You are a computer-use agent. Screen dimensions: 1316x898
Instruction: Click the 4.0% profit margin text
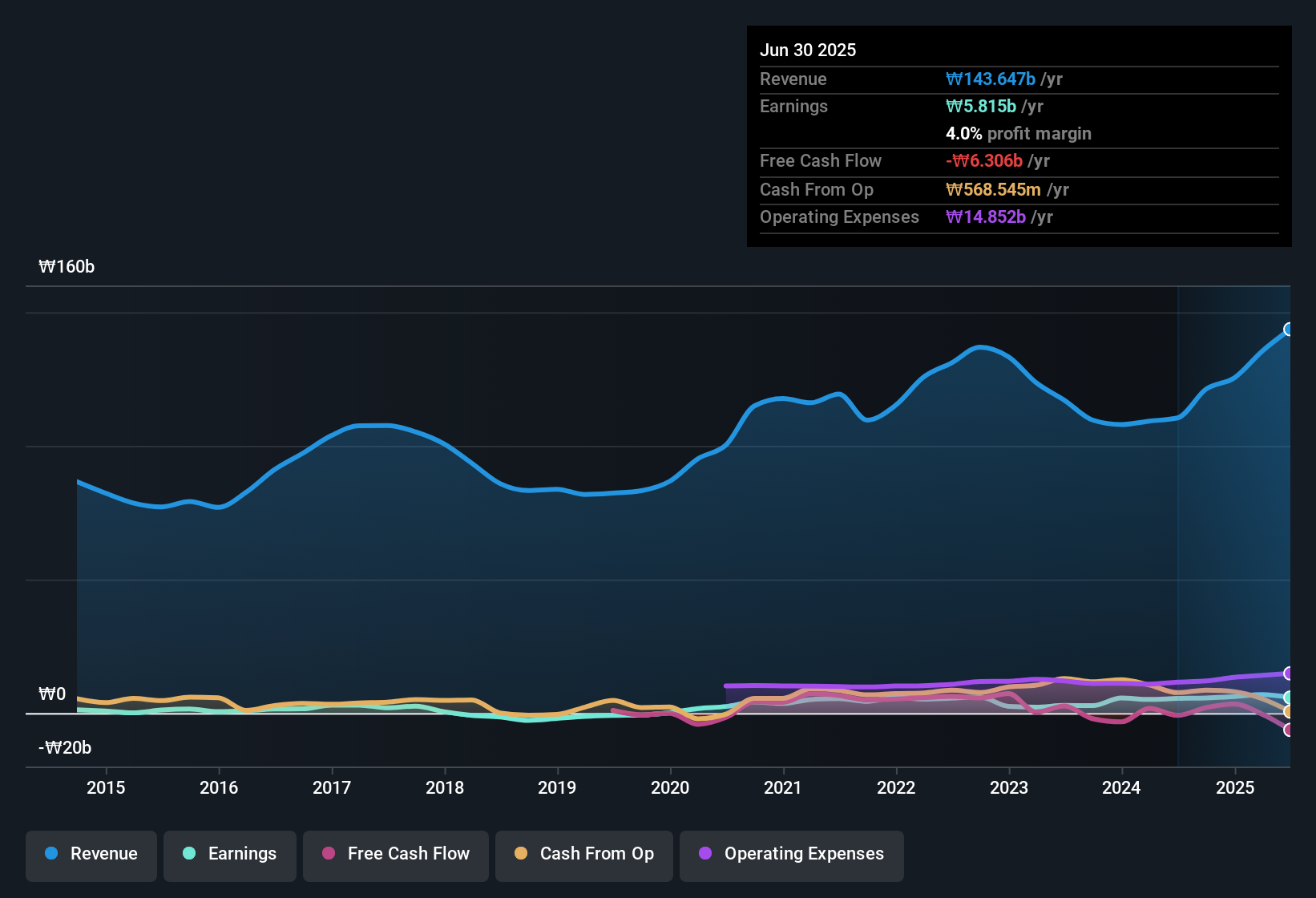coord(1018,133)
